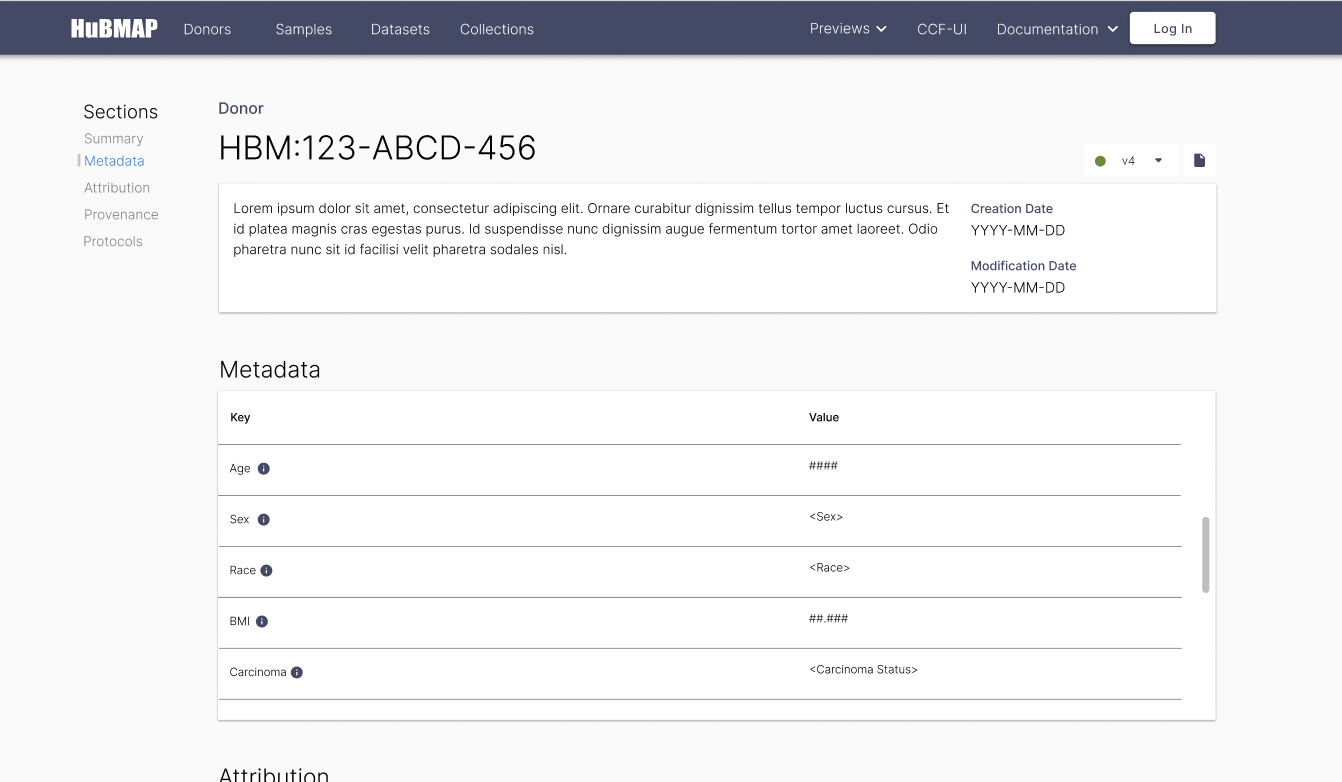The height and width of the screenshot is (782, 1342).
Task: Click the HBM:123-ABCD-456 donor title
Action: (x=378, y=148)
